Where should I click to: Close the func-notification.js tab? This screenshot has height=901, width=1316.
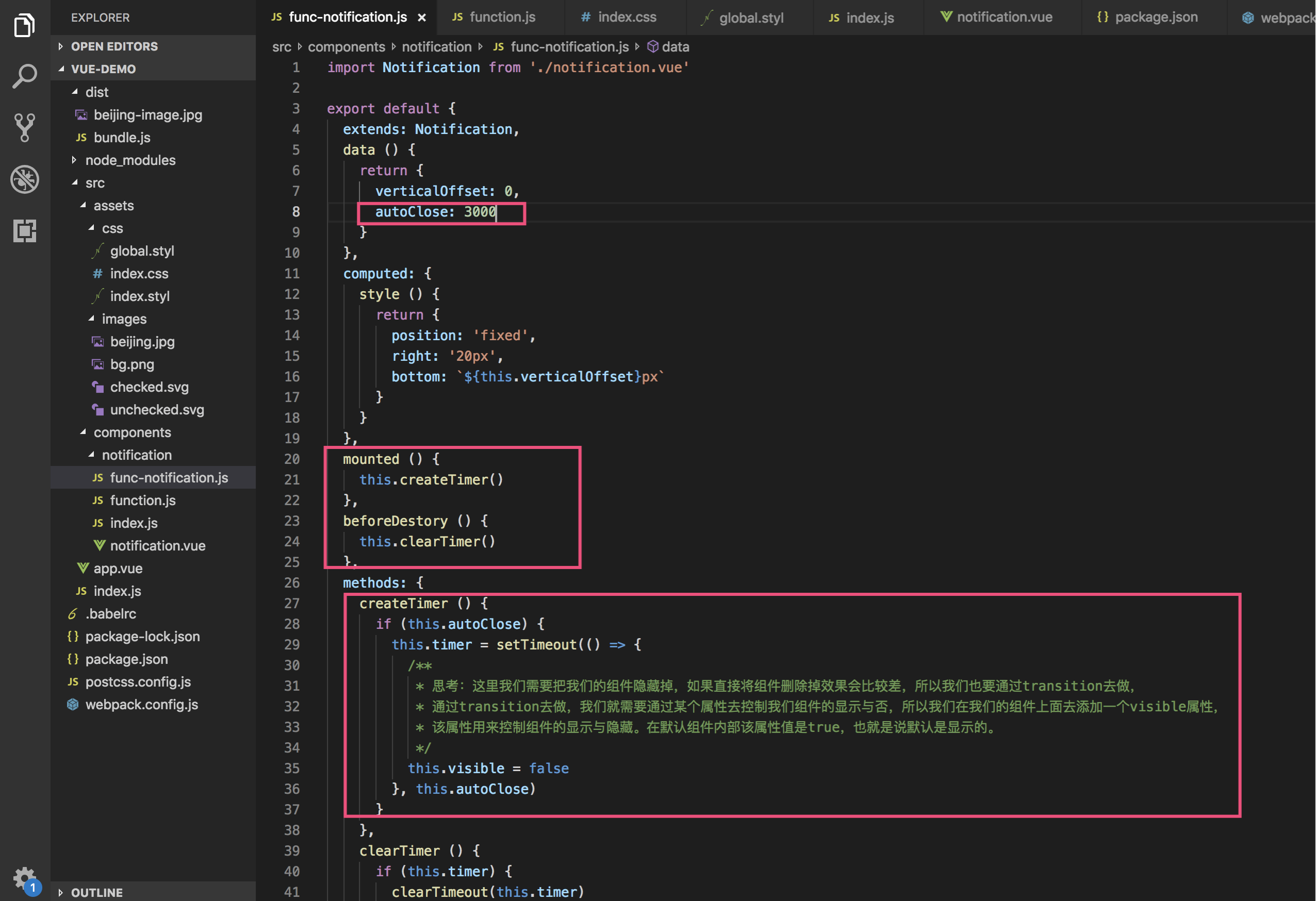click(x=422, y=17)
